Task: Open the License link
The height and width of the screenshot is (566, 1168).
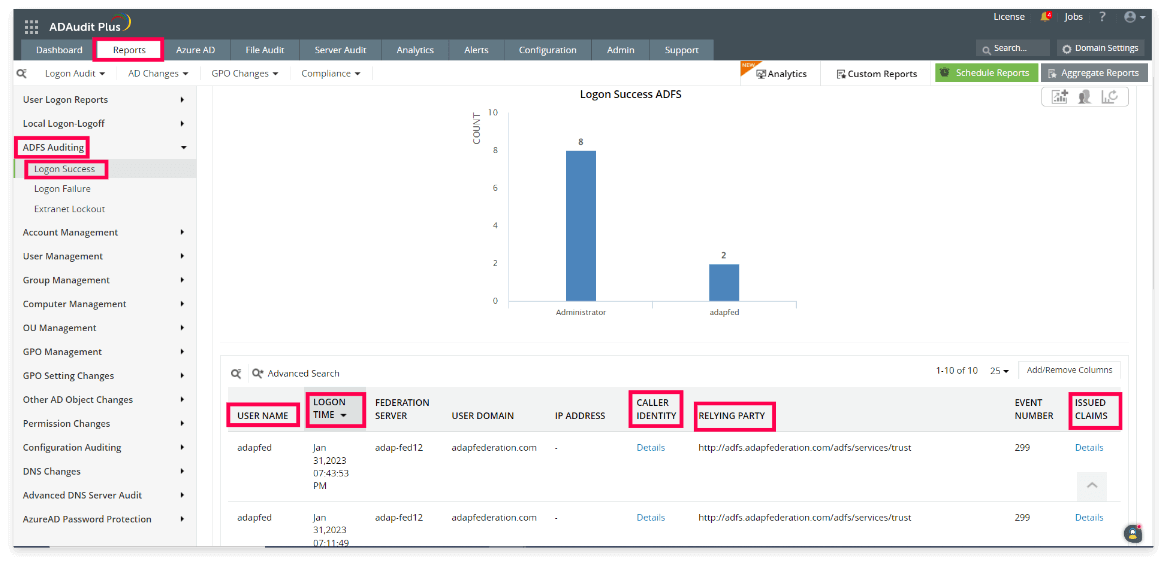Action: click(1009, 16)
